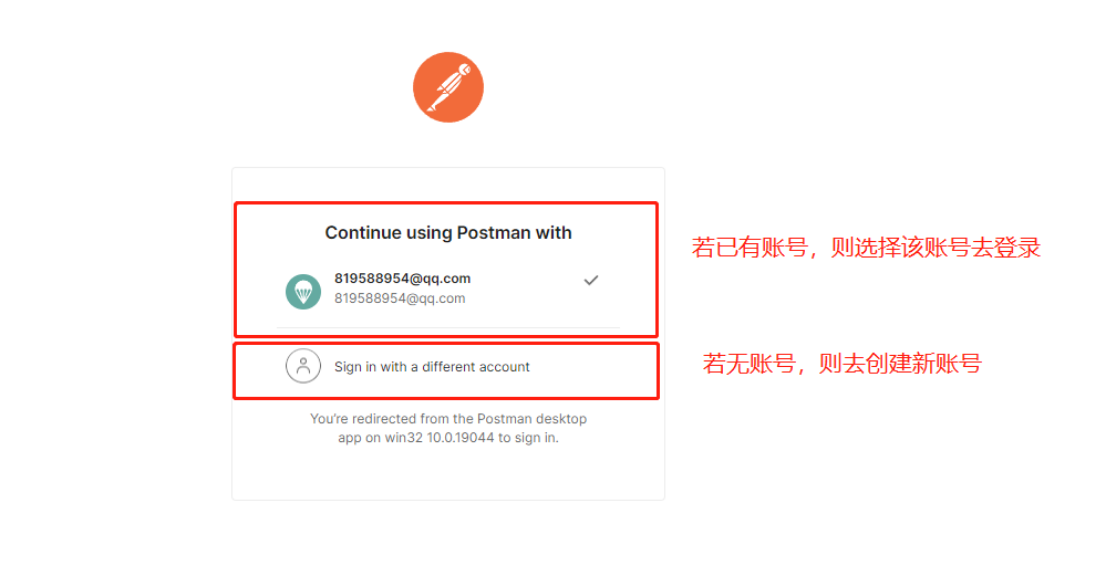Click the redirected from Postman desktop notice
Image resolution: width=1109 pixels, height=571 pixels.
(448, 428)
